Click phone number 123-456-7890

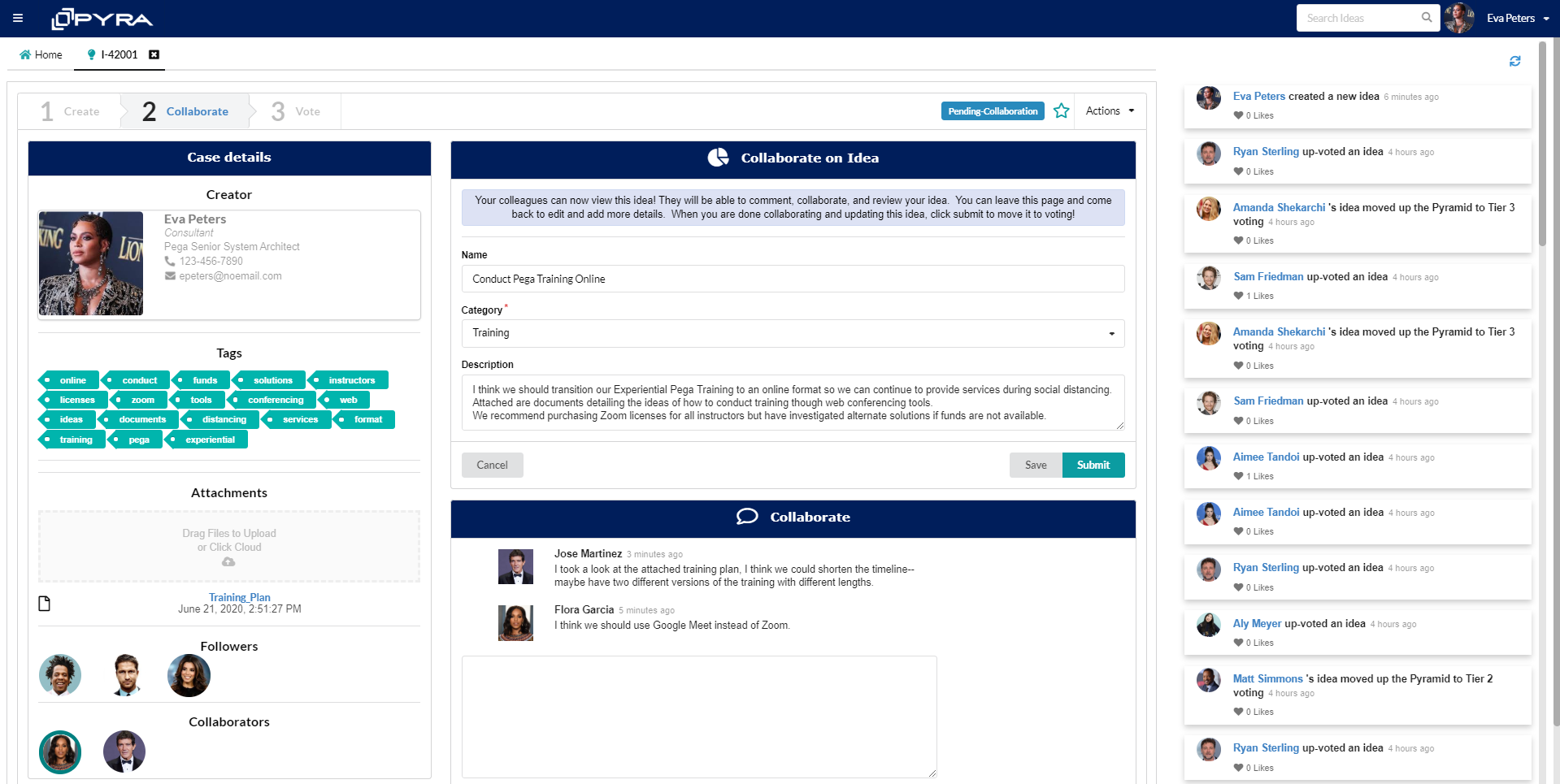[x=211, y=261]
